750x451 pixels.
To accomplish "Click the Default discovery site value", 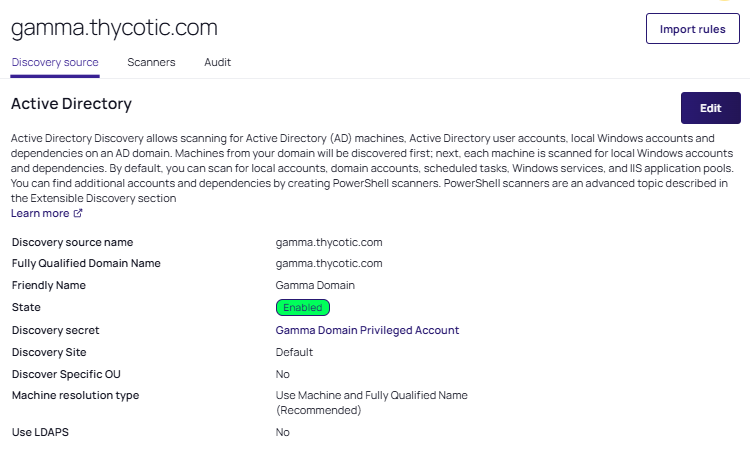I will pyautogui.click(x=294, y=352).
